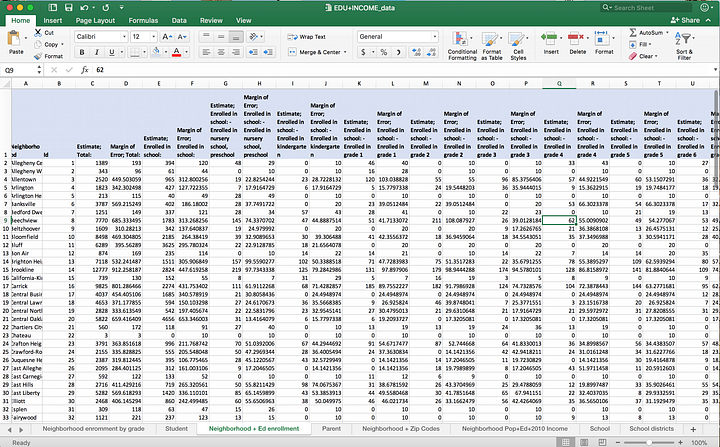Click the Copy icon
Screen dimensions: 720x447
click(x=38, y=45)
